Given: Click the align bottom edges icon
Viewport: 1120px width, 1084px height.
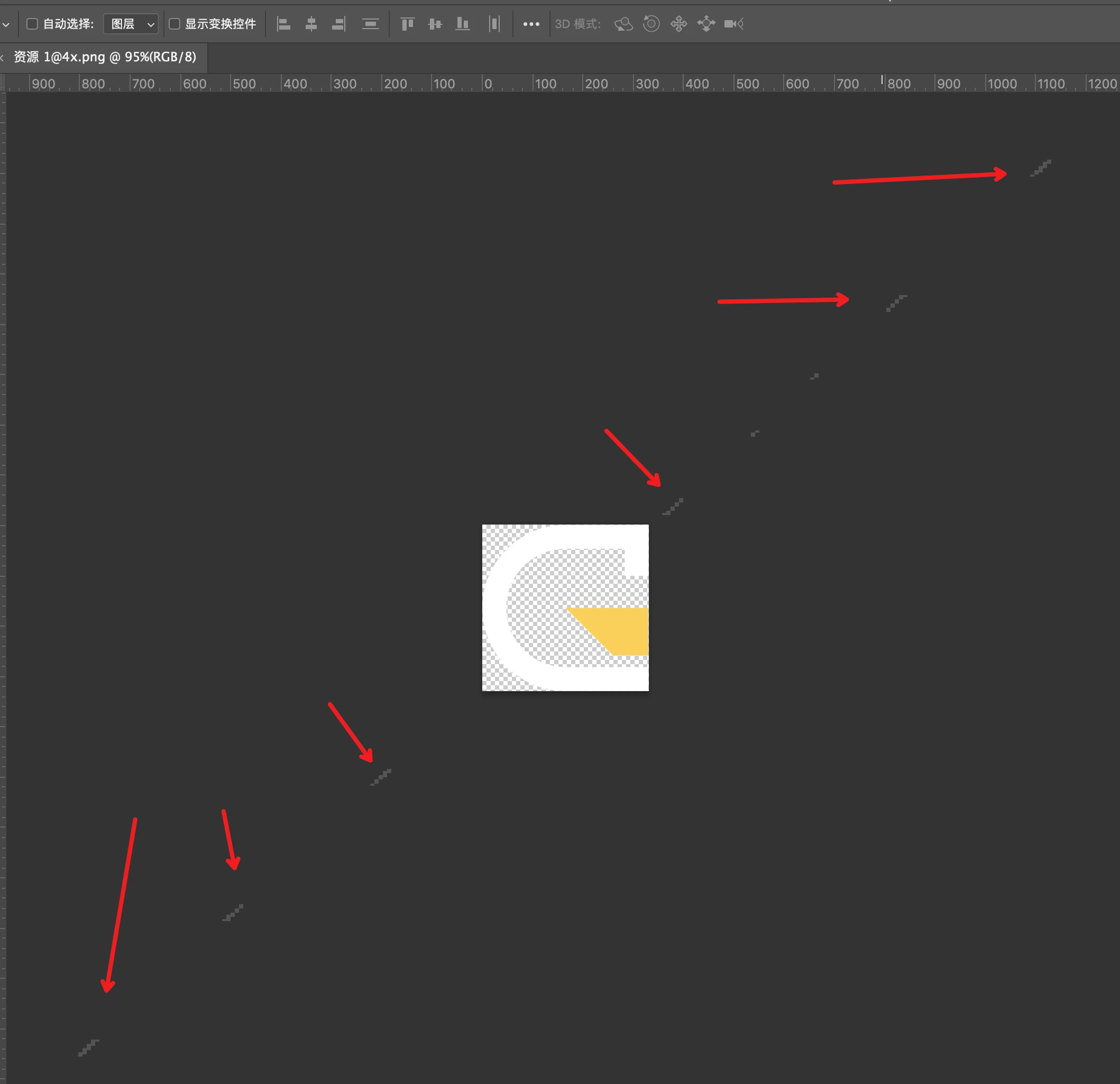Looking at the screenshot, I should [462, 24].
